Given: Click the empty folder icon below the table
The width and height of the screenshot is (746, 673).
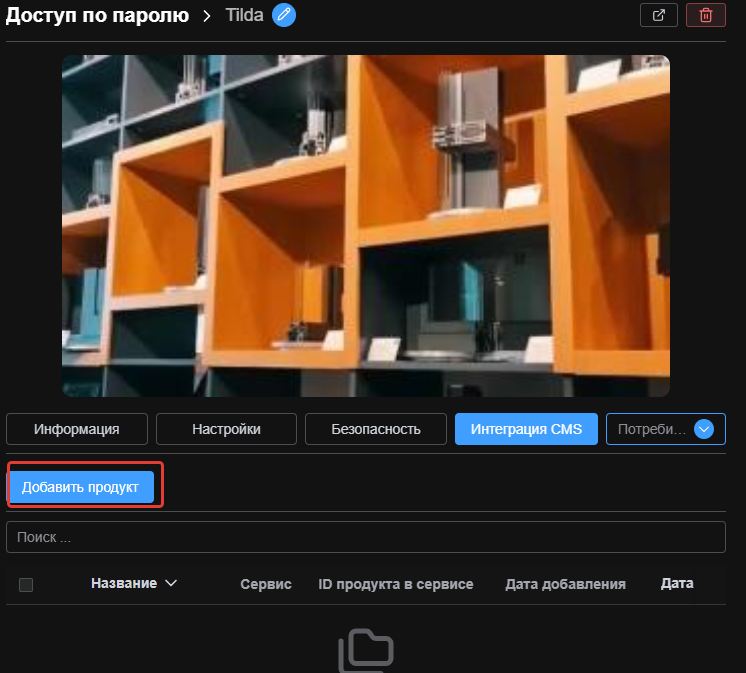Looking at the screenshot, I should tap(365, 650).
